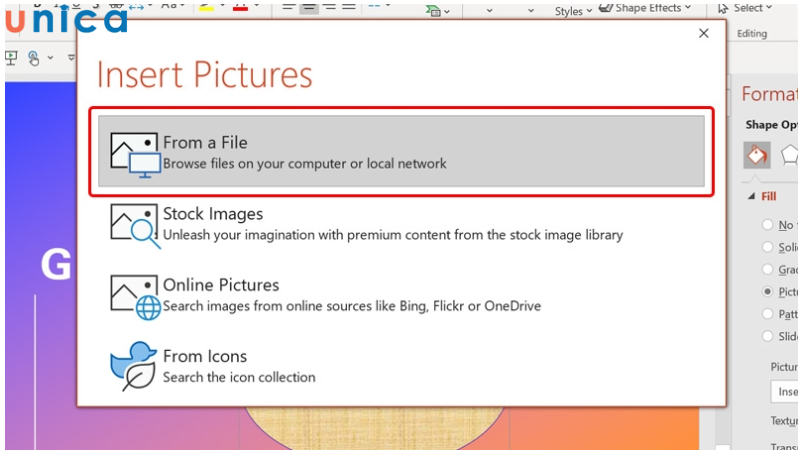Viewport: 800px width, 450px height.
Task: Open the font color dropdown arrow
Action: pos(257,5)
